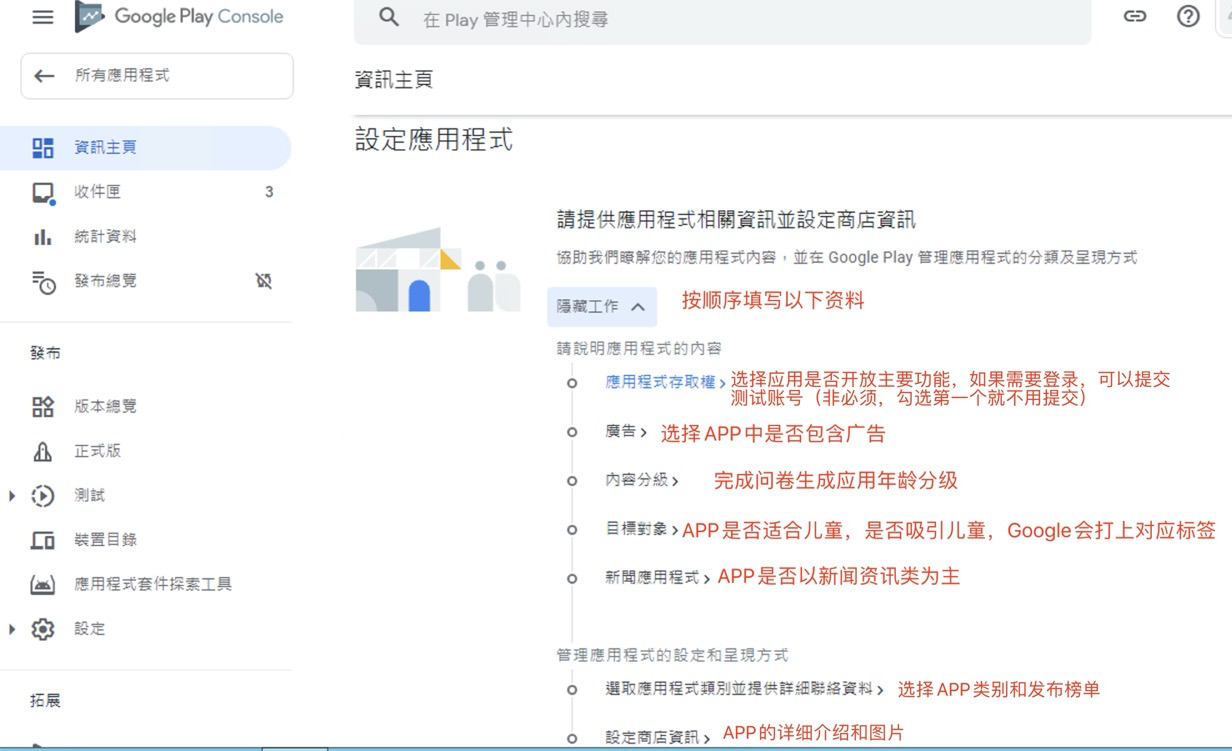
Task: Click the status circle beside 廣告
Action: pos(571,432)
